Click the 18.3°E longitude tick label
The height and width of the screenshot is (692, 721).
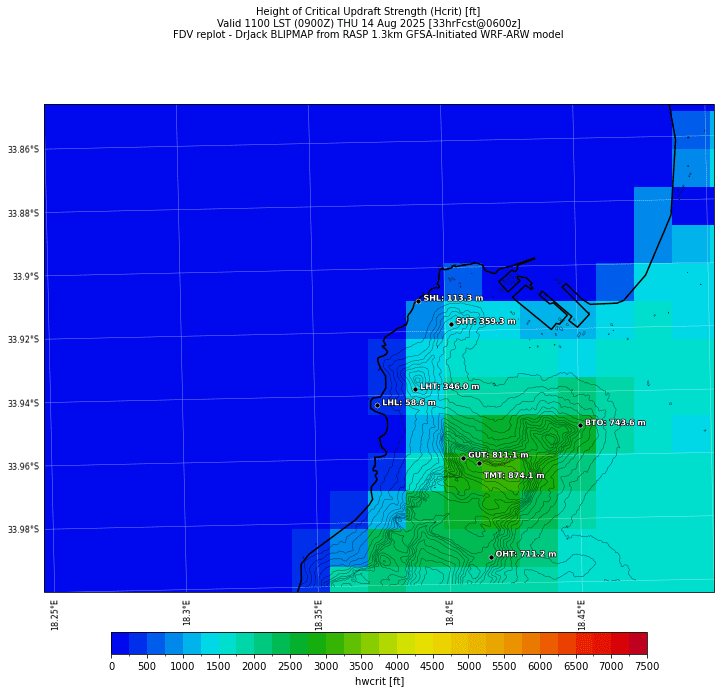click(x=186, y=612)
